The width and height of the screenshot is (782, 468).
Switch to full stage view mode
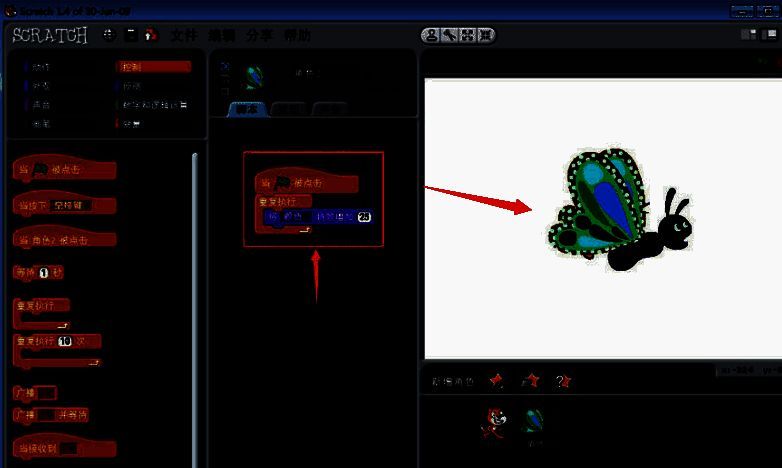pyautogui.click(x=770, y=36)
